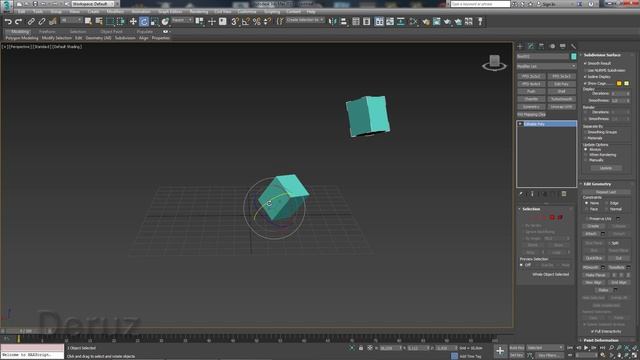640x360 pixels.
Task: Toggle the Ribbon display icon
Action: [x=379, y=21]
